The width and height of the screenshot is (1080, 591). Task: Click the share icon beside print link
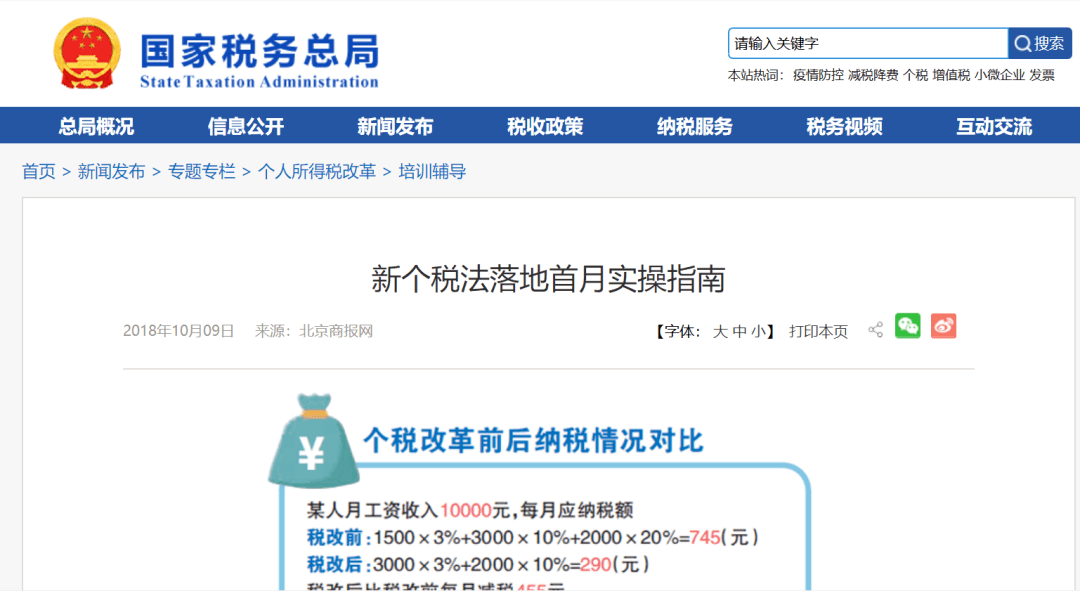point(875,330)
